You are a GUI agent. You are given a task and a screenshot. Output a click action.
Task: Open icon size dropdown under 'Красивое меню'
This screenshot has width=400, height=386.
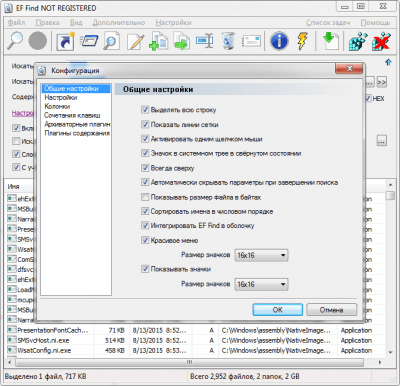click(x=262, y=255)
